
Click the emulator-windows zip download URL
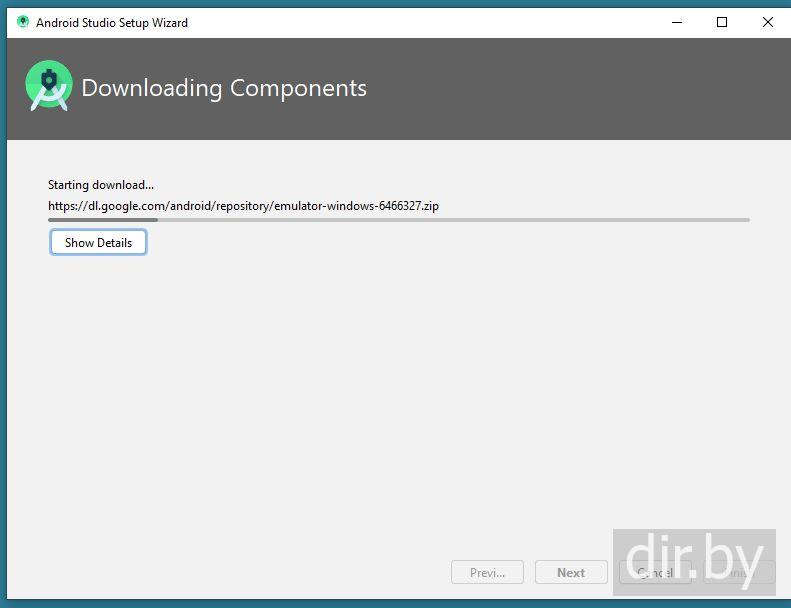[243, 206]
